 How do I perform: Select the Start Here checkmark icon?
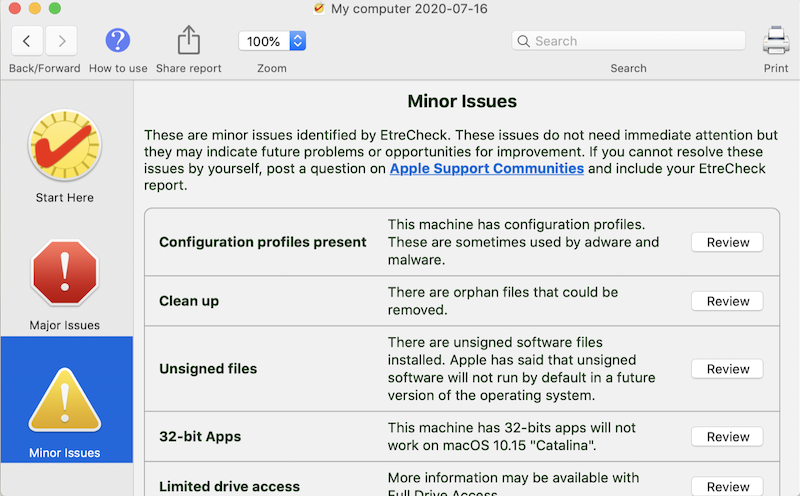tap(65, 145)
